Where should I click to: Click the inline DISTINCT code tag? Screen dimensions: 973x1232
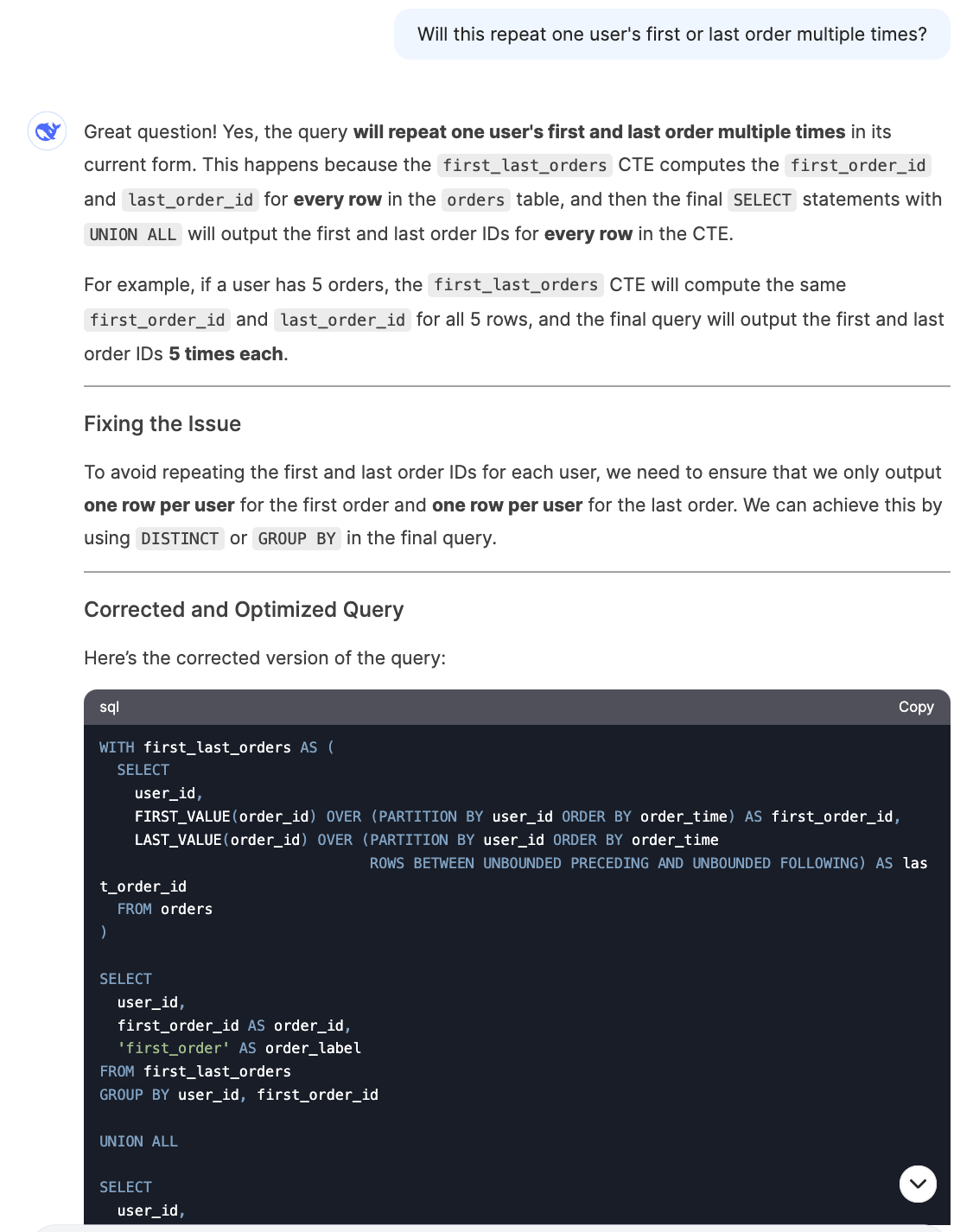(180, 539)
